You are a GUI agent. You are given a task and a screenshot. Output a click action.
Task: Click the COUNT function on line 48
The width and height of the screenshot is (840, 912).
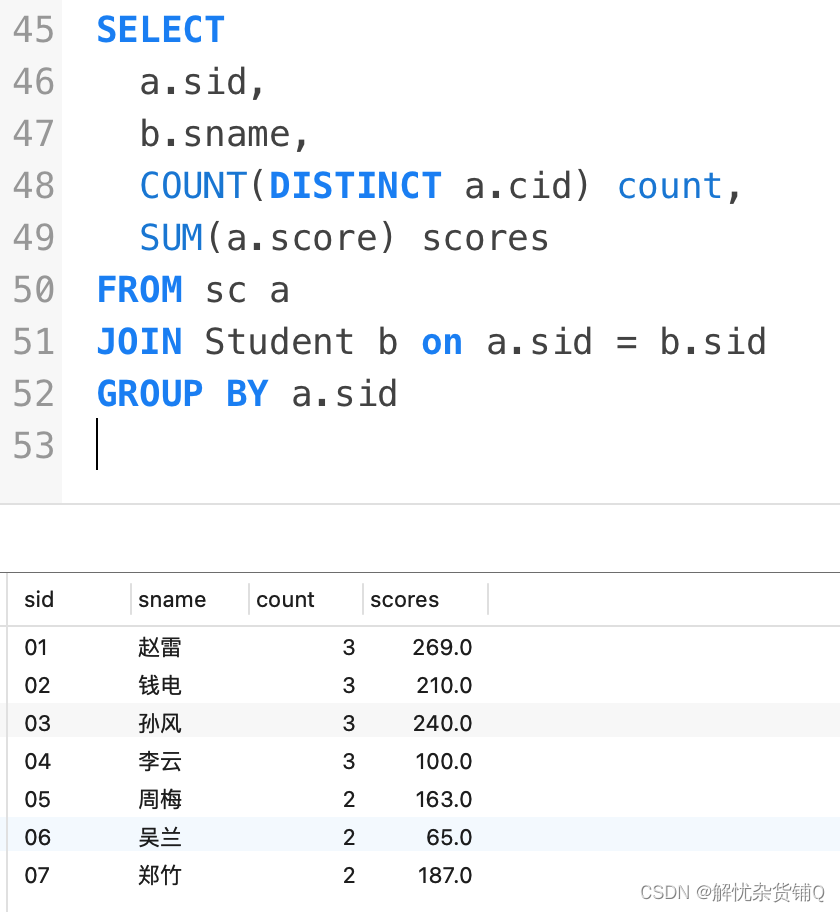(193, 186)
